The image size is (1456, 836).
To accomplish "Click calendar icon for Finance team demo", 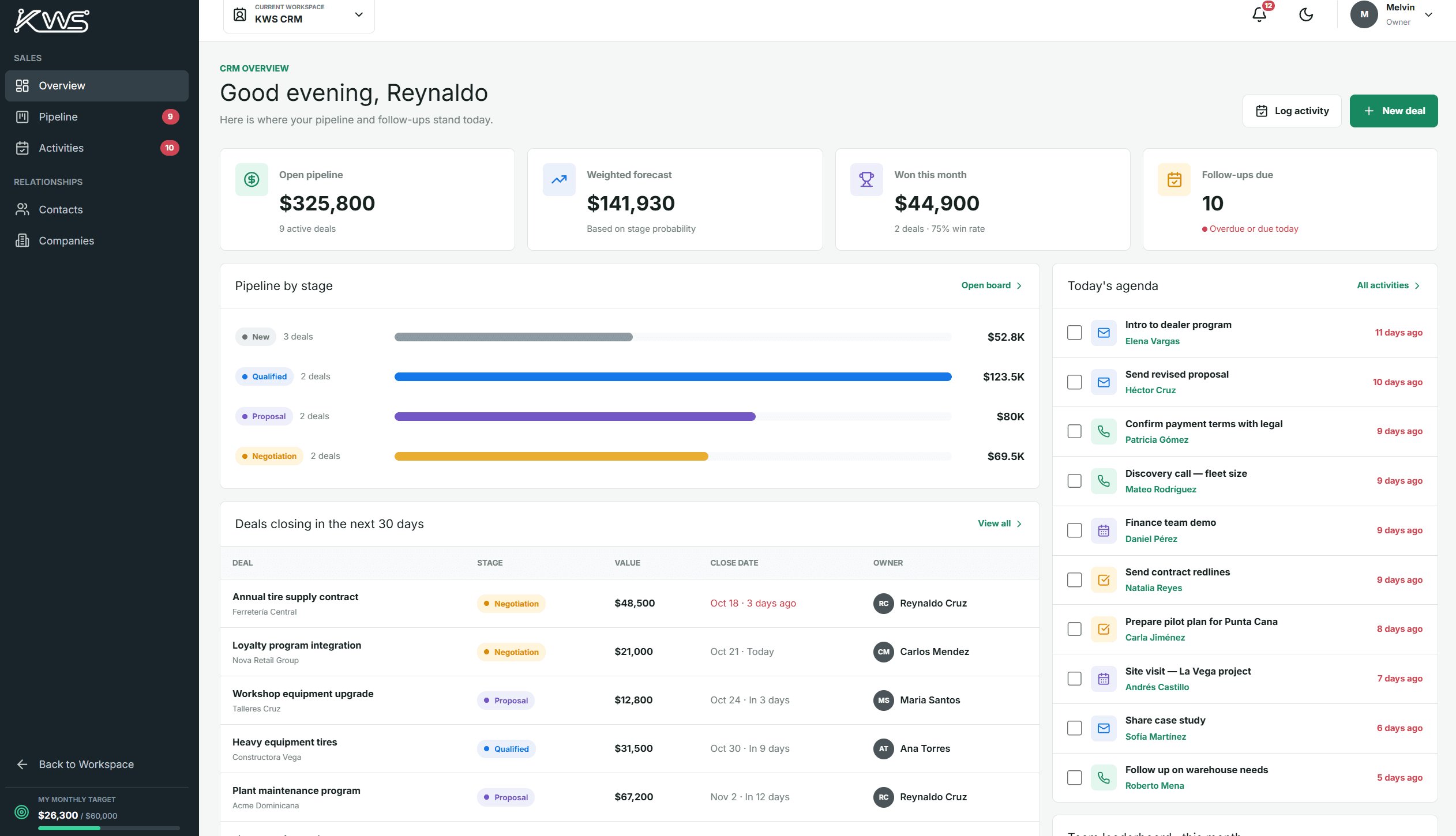I will click(1104, 530).
